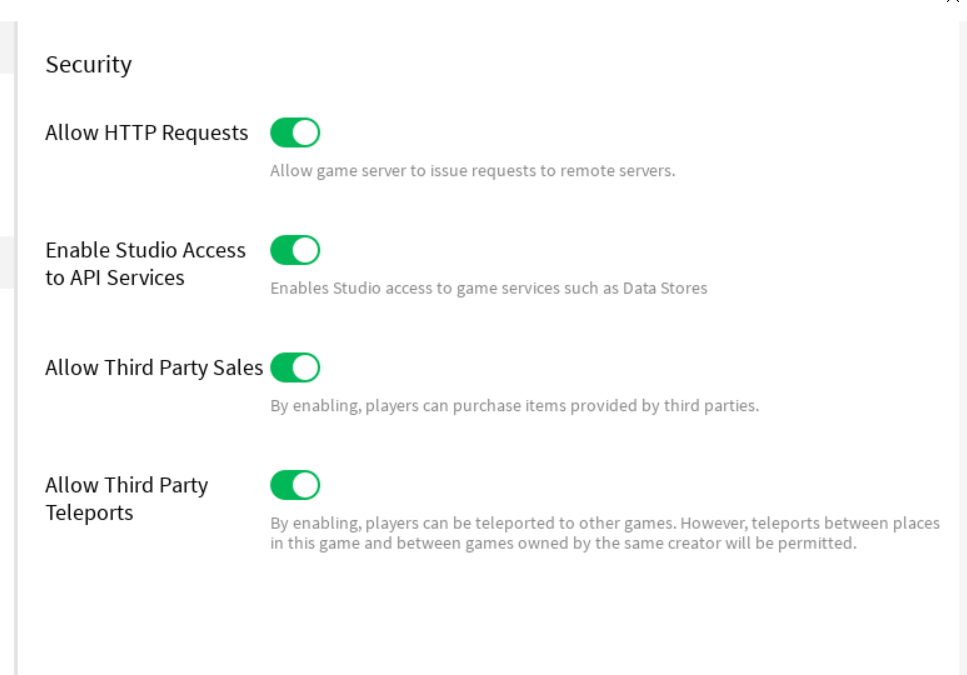The width and height of the screenshot is (967, 675).
Task: Click the remote servers description text
Action: (472, 171)
